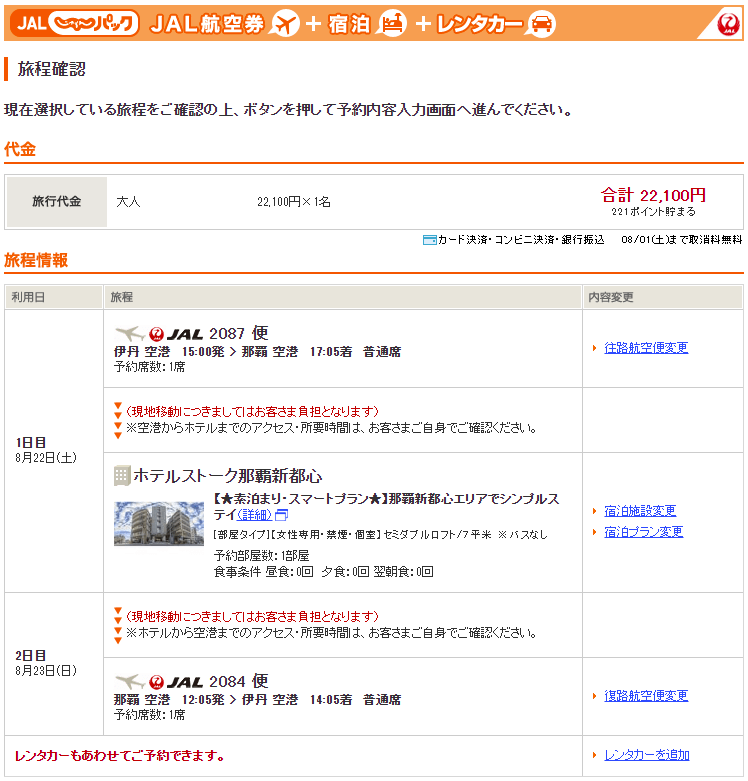748x781 pixels.
Task: Click the JAL logo next to 2084 便
Action: [x=176, y=682]
